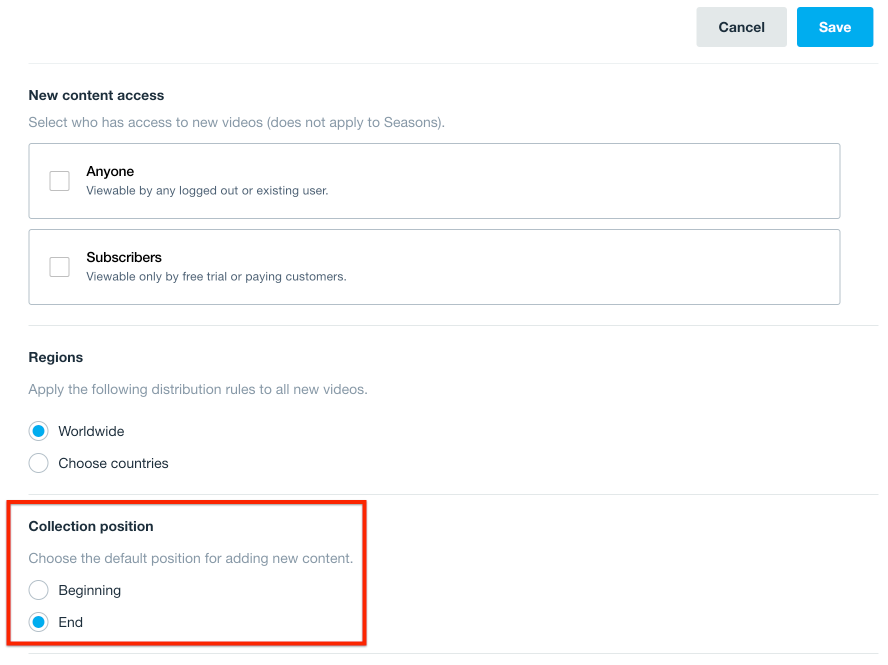Click the Collection position heading
The width and height of the screenshot is (888, 665).
pyautogui.click(x=91, y=526)
